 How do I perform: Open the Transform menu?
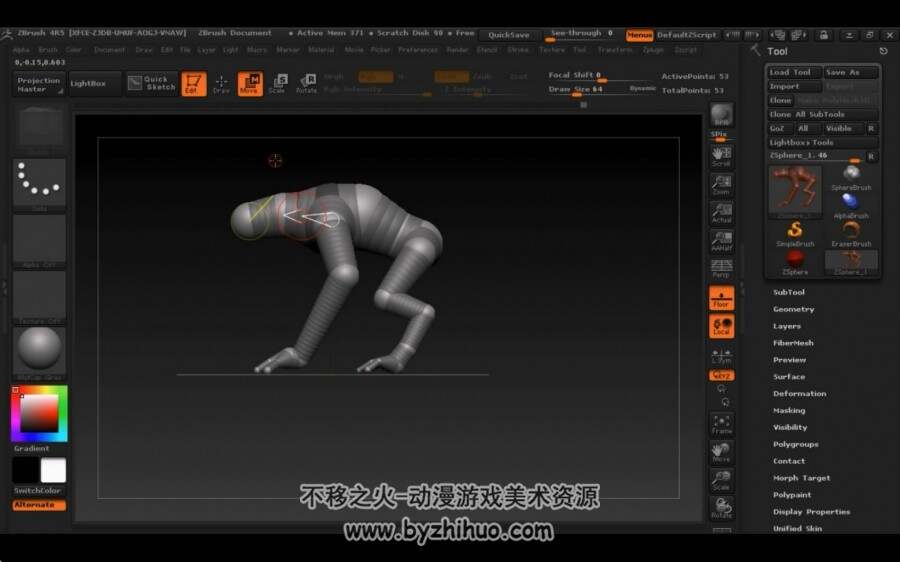pos(614,50)
